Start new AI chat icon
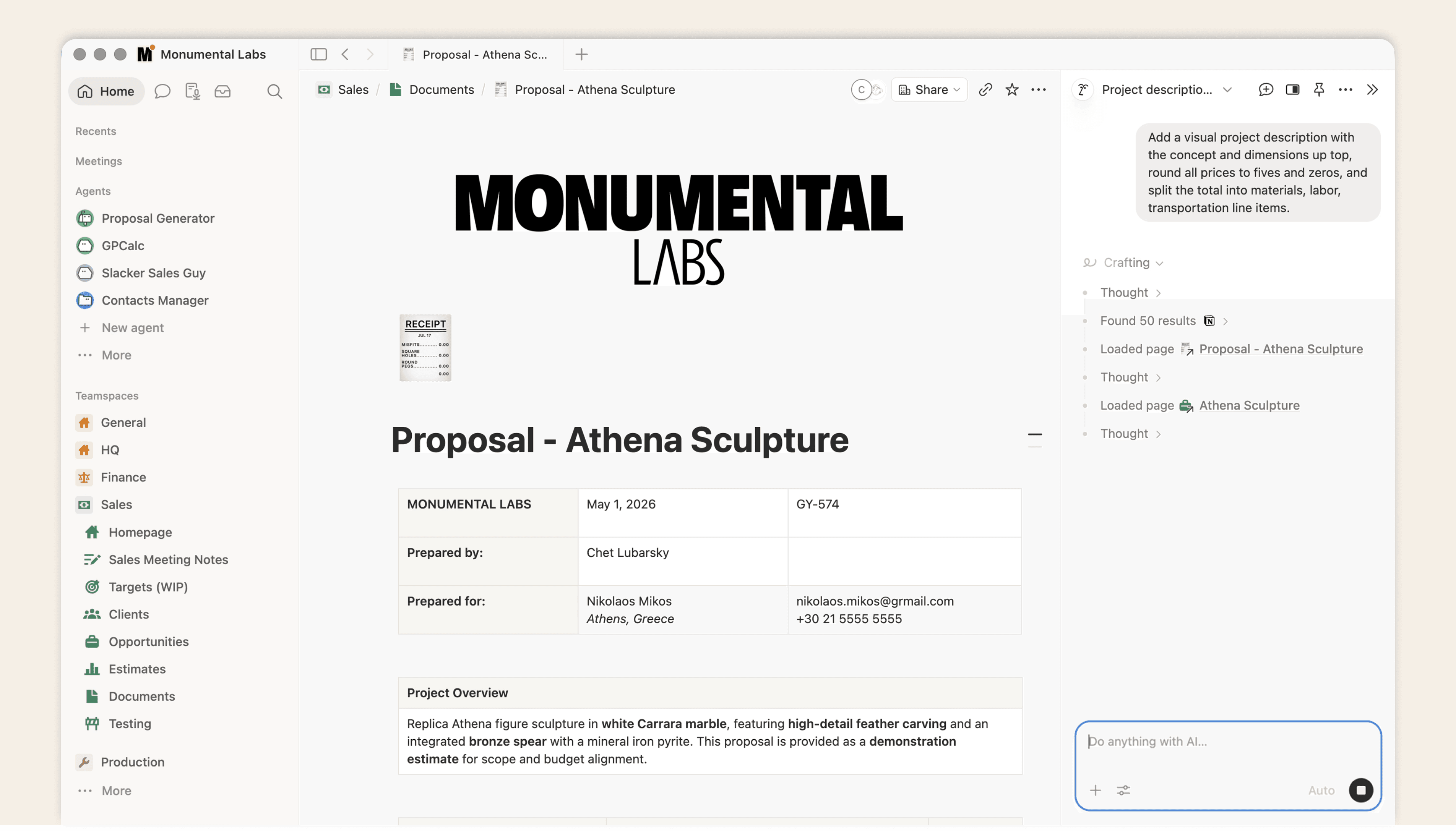This screenshot has height=831, width=1456. pyautogui.click(x=1265, y=90)
